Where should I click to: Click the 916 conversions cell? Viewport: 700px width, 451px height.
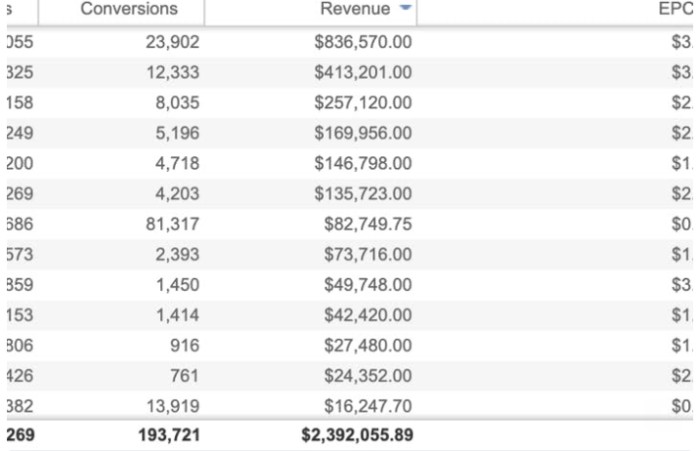coord(184,346)
